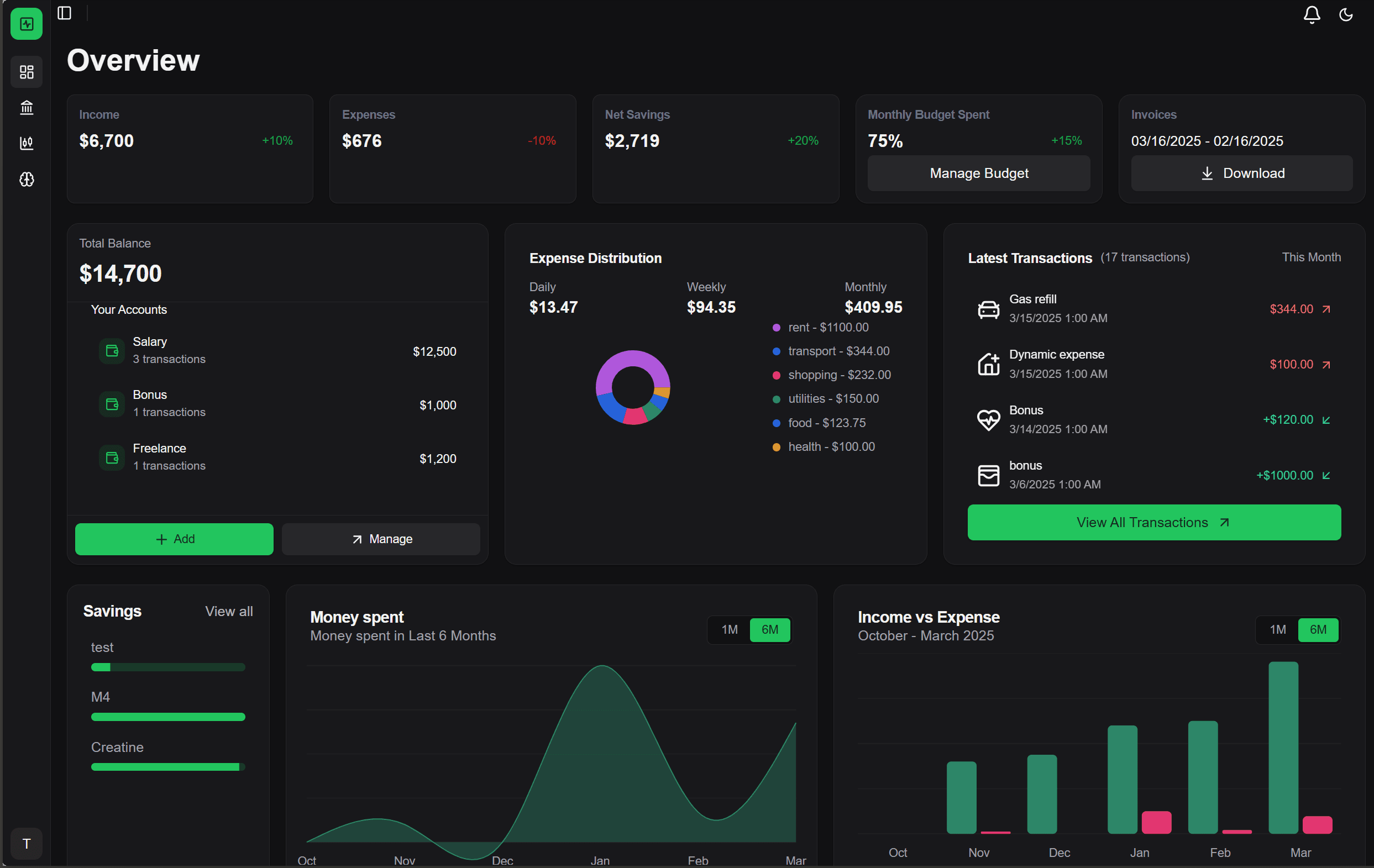Click the Manage Budget button
Image resolution: width=1374 pixels, height=868 pixels.
pyautogui.click(x=978, y=173)
